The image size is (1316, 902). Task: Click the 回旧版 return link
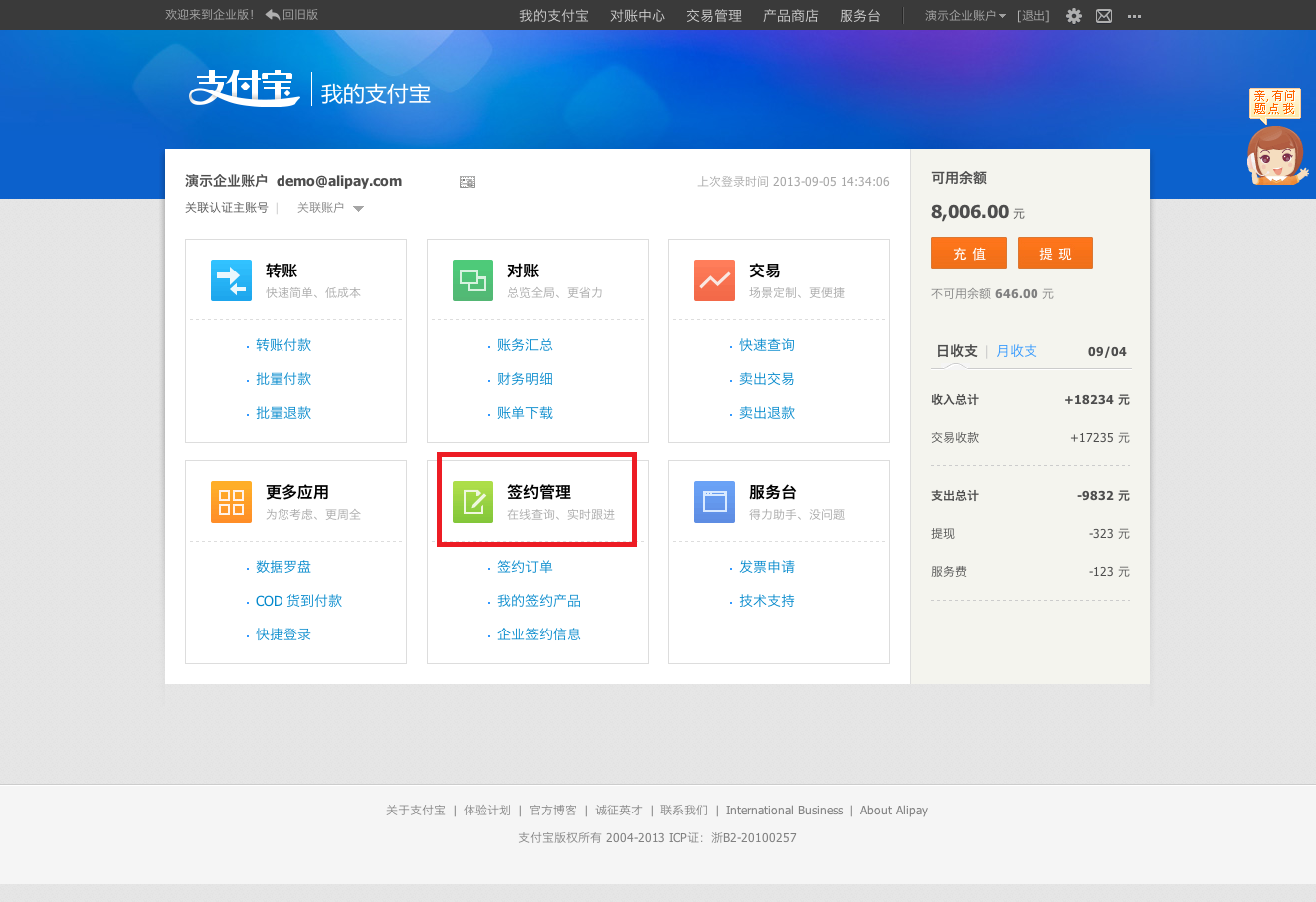point(292,15)
